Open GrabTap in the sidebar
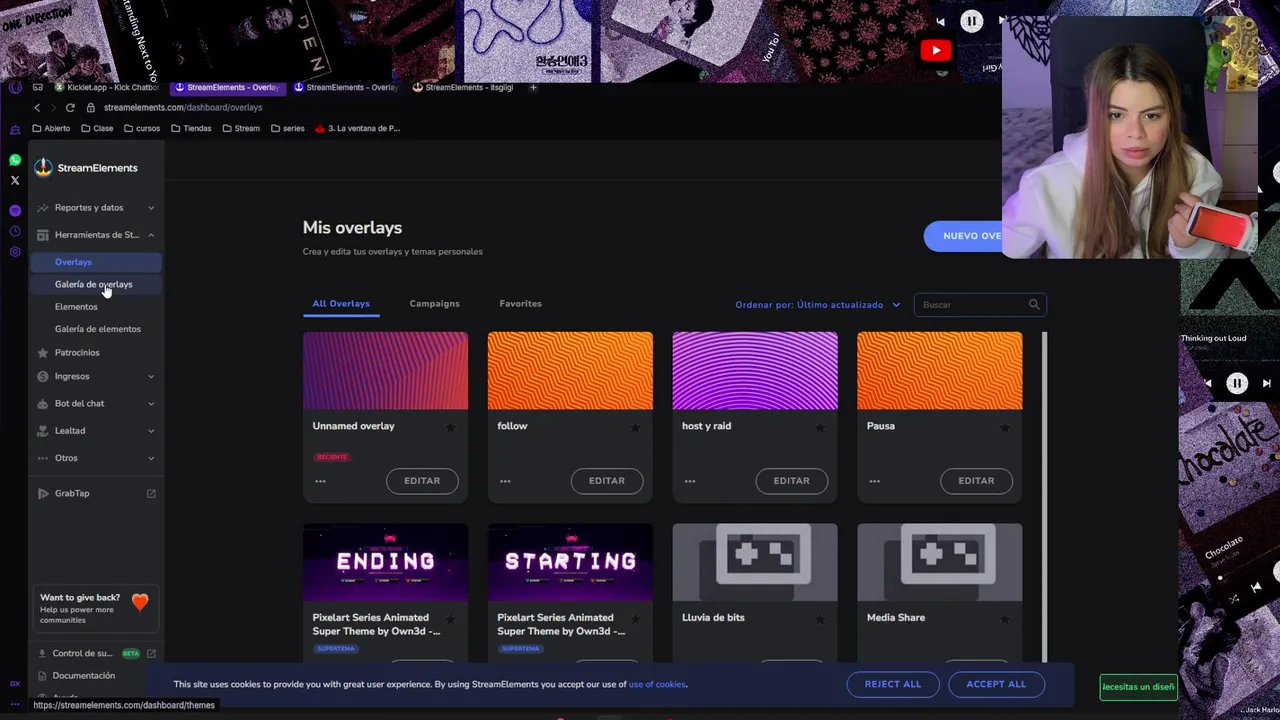 click(x=72, y=493)
